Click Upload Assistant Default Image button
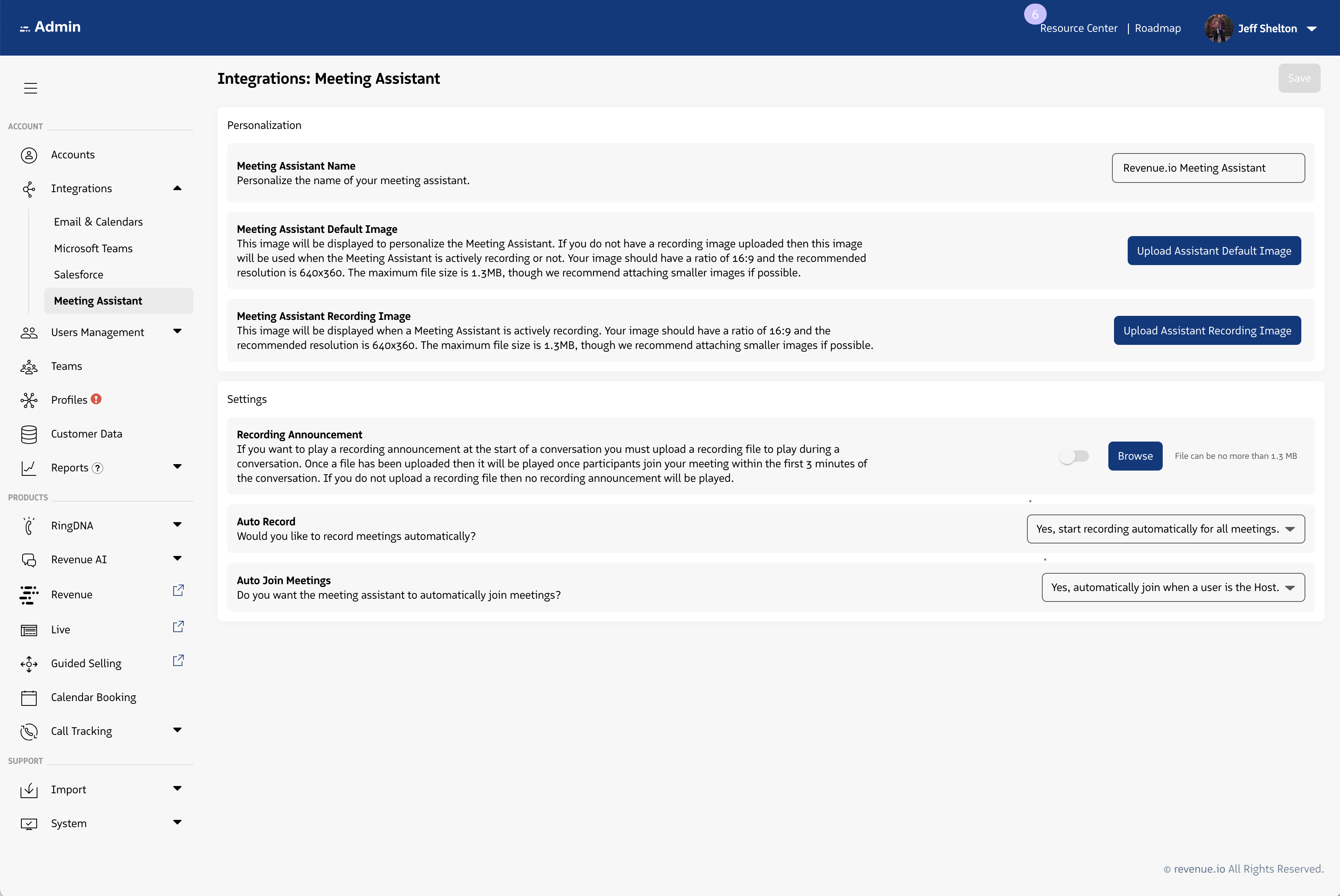This screenshot has width=1340, height=896. 1214,251
